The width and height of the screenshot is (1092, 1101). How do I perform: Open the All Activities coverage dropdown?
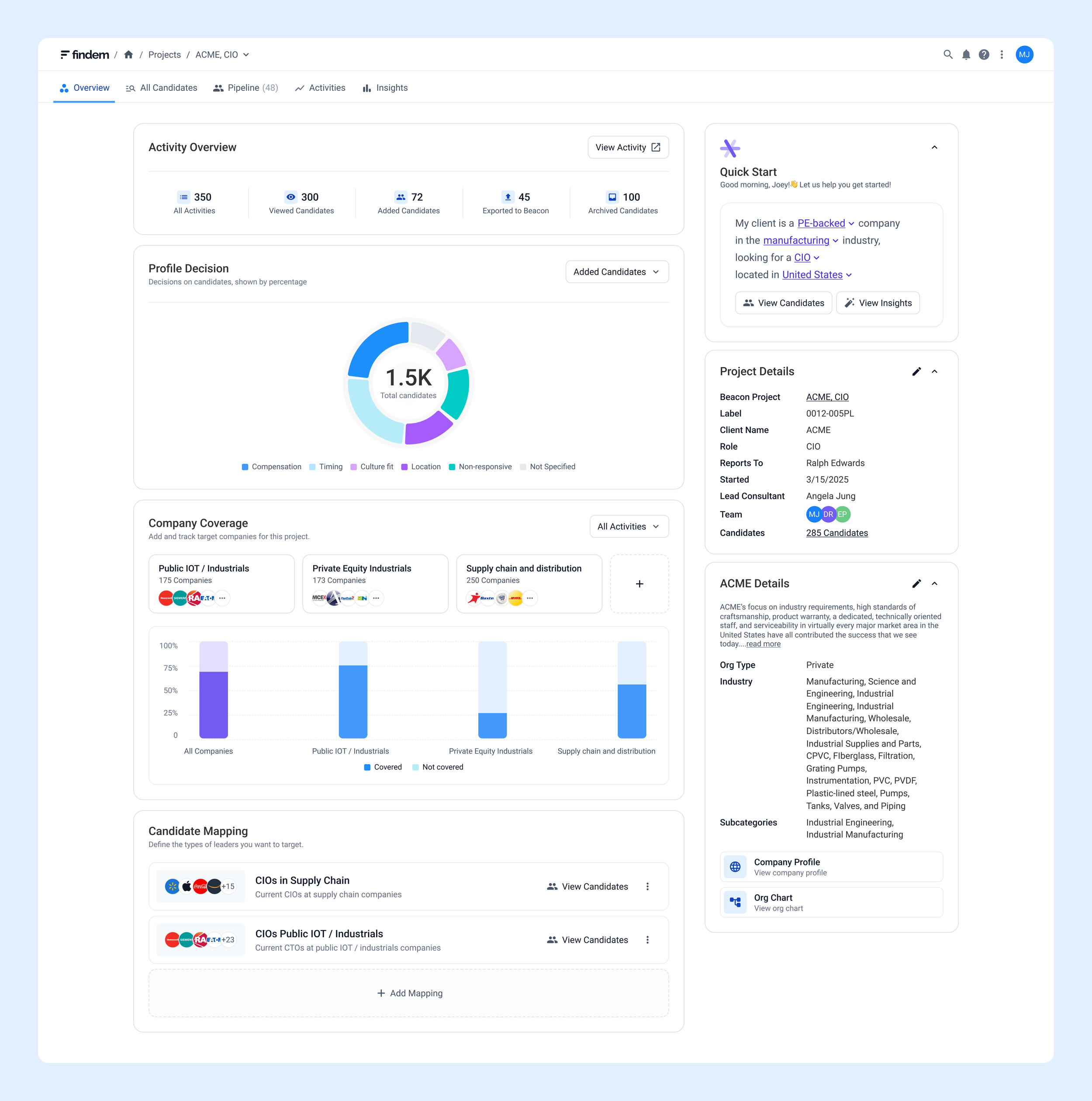[628, 526]
